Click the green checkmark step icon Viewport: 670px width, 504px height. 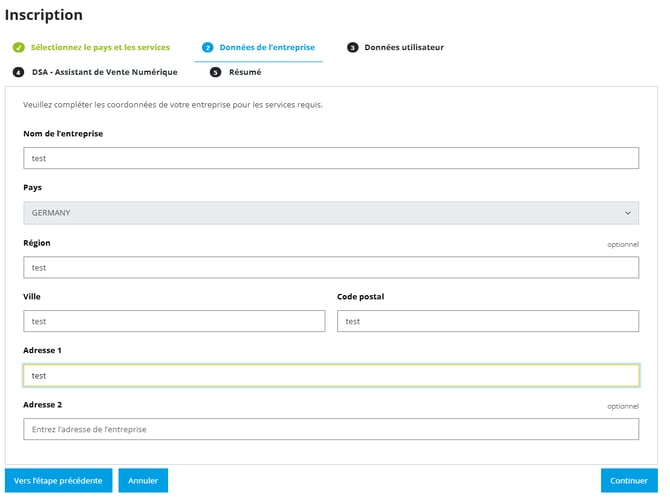(x=18, y=47)
